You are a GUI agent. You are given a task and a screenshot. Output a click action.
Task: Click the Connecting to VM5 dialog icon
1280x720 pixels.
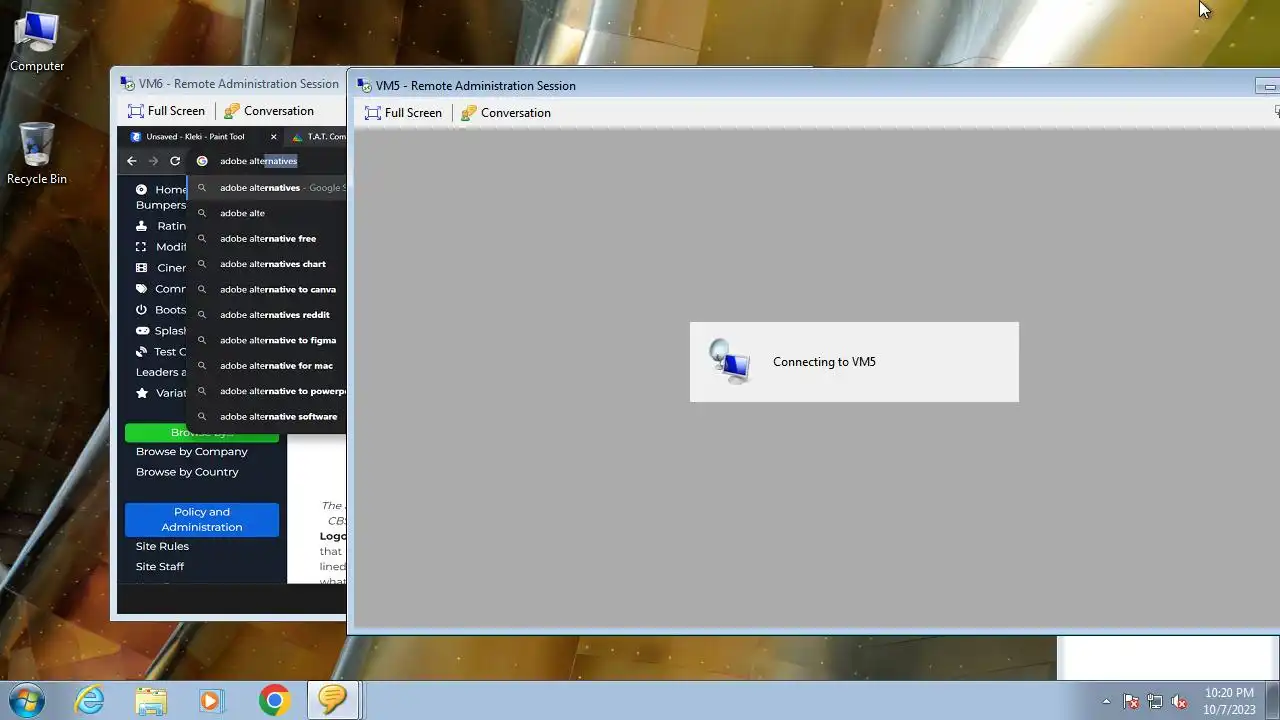[729, 361]
